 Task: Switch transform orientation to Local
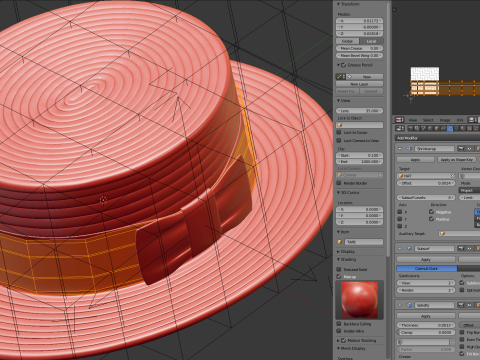(371, 41)
